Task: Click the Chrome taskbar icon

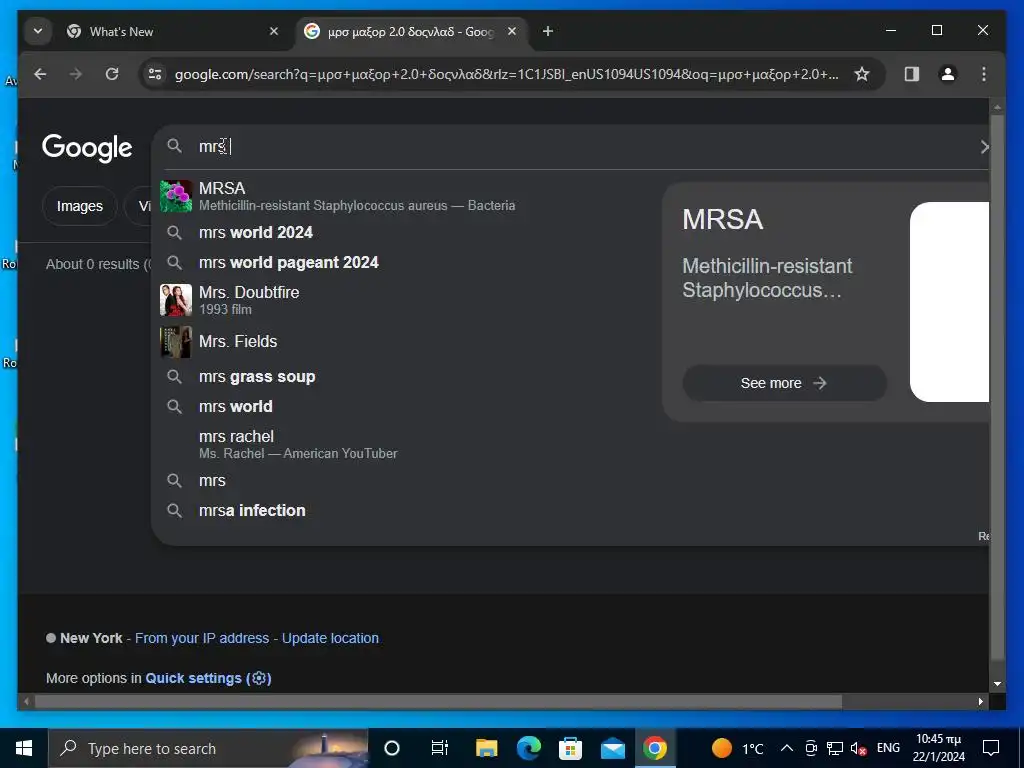Action: click(x=654, y=748)
